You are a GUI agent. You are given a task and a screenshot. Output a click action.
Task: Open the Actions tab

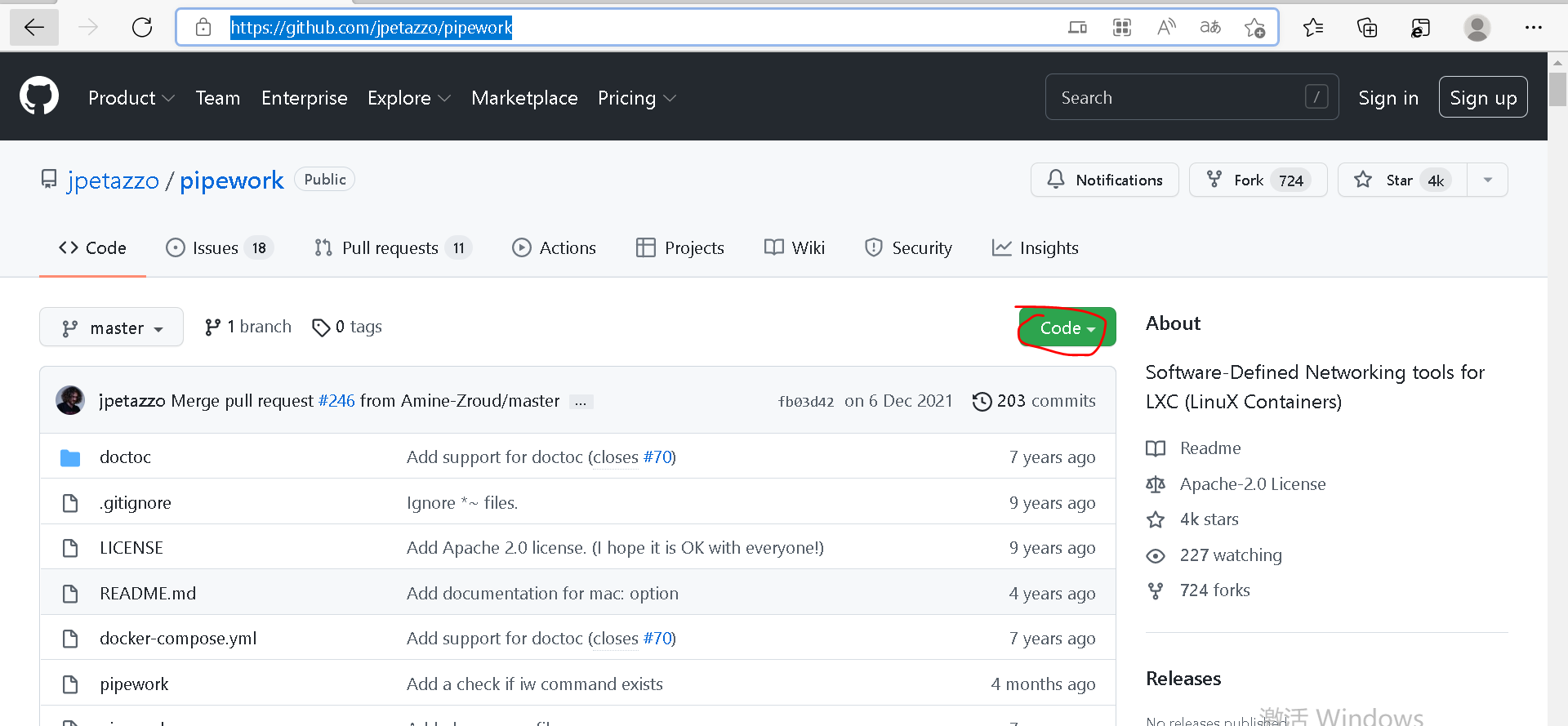click(554, 248)
